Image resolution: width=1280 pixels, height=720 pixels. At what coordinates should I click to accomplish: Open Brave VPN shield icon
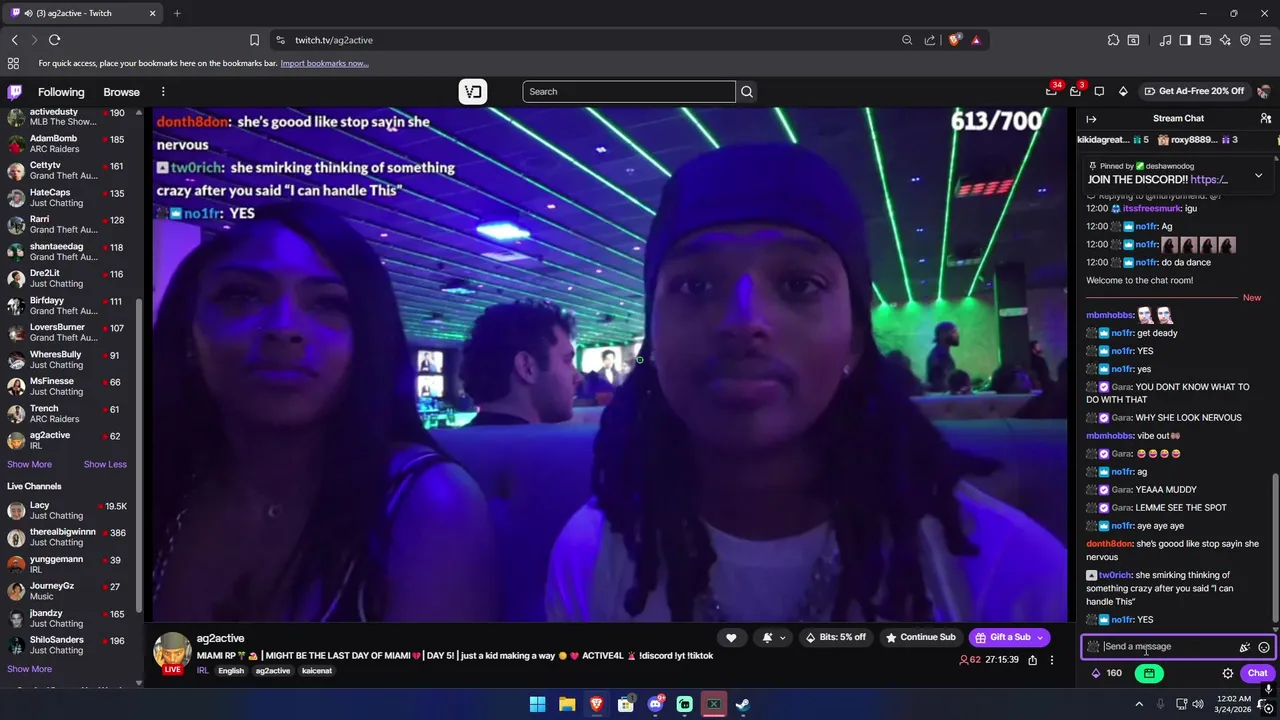[1245, 40]
